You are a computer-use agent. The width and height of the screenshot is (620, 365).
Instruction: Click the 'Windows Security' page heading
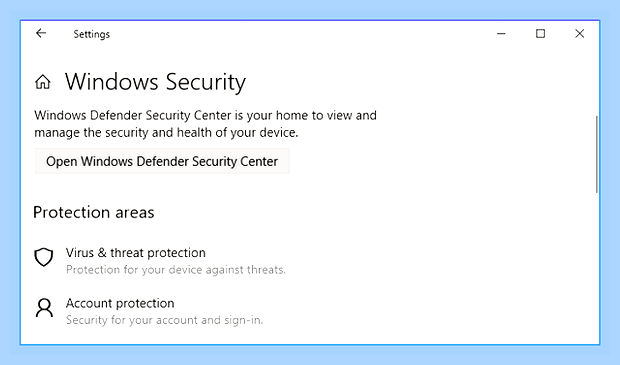click(x=155, y=82)
